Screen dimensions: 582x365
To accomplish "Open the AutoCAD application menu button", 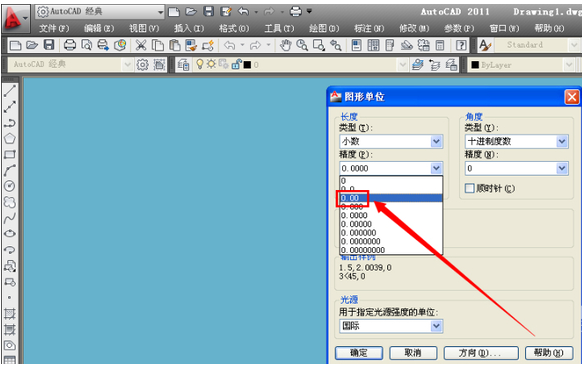I will pyautogui.click(x=15, y=19).
